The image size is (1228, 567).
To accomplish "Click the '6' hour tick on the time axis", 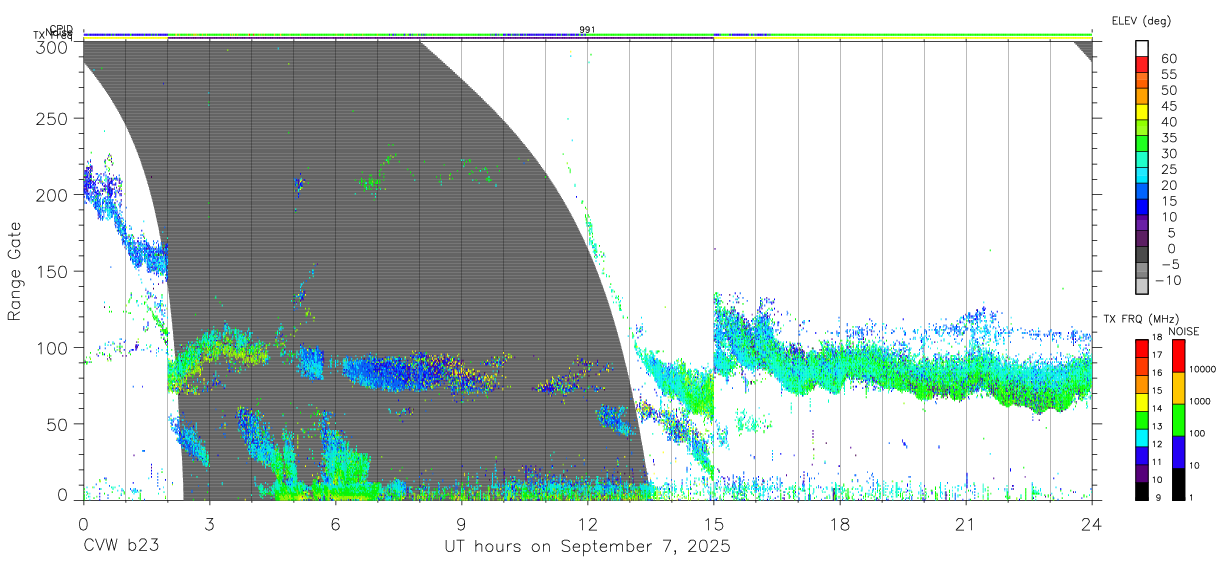I will 335,523.
